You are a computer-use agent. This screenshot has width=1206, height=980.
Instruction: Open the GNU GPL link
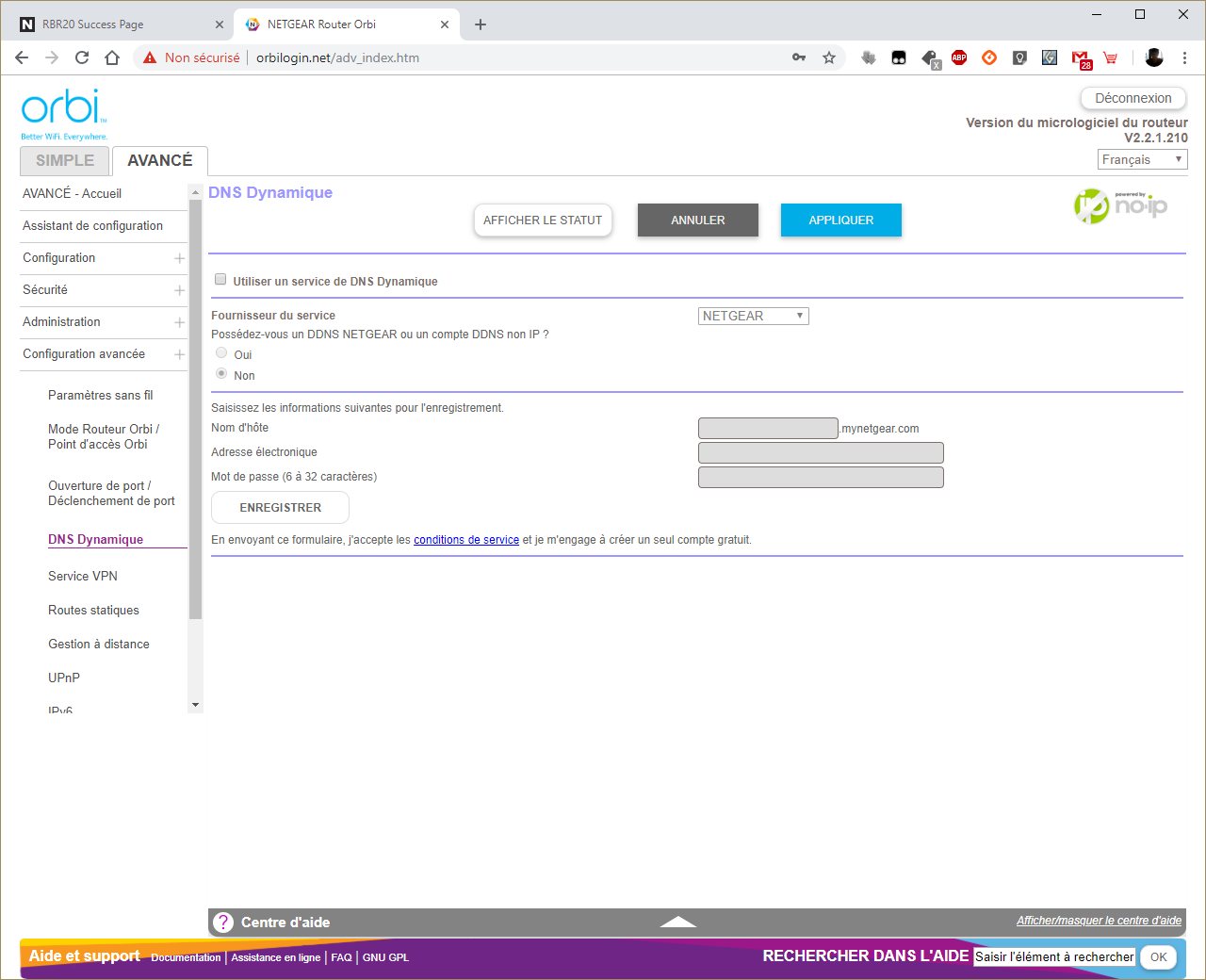click(385, 957)
